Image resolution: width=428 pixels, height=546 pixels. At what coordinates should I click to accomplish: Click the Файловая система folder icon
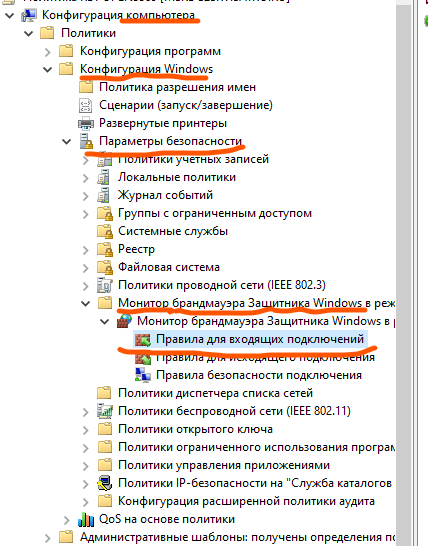pos(105,267)
